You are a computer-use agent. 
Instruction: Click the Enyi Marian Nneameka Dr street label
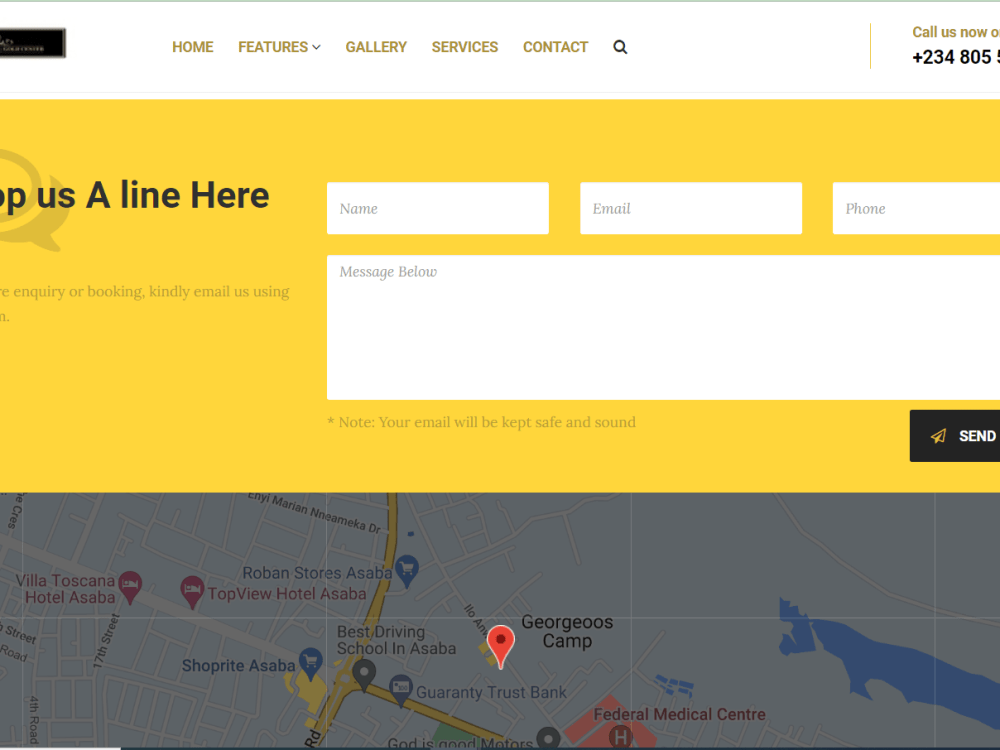click(314, 513)
